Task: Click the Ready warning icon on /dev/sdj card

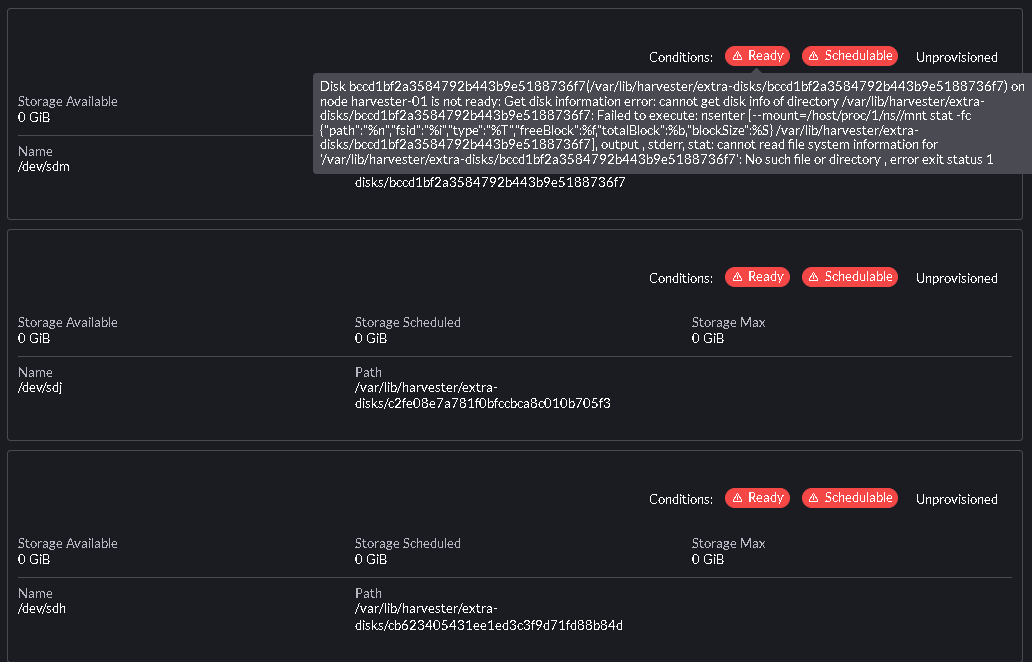Action: [x=736, y=277]
